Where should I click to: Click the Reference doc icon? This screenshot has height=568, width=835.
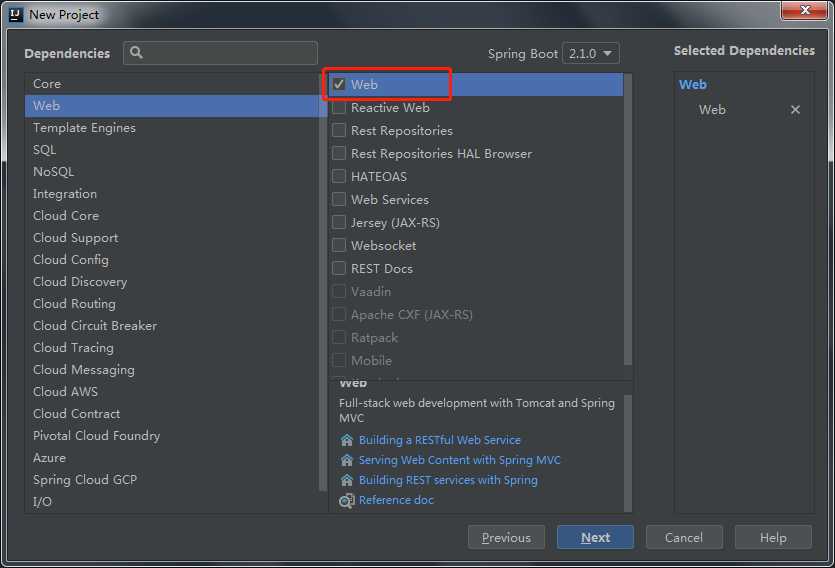tap(347, 500)
